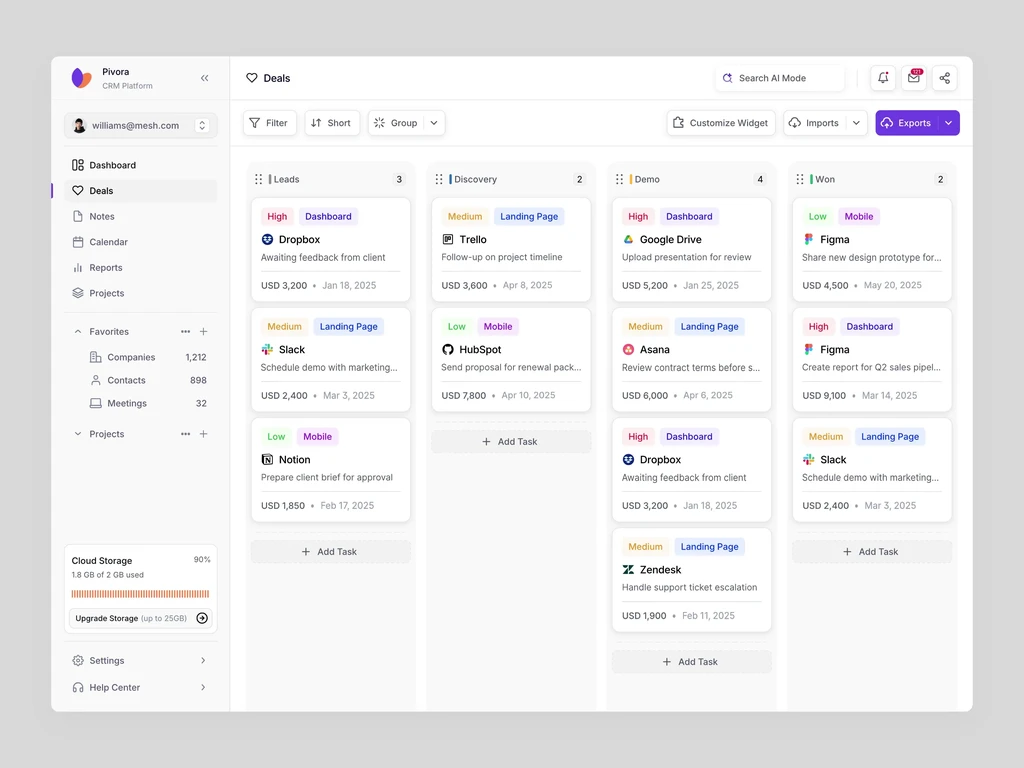
Task: Open the Exports dropdown arrow
Action: click(948, 123)
